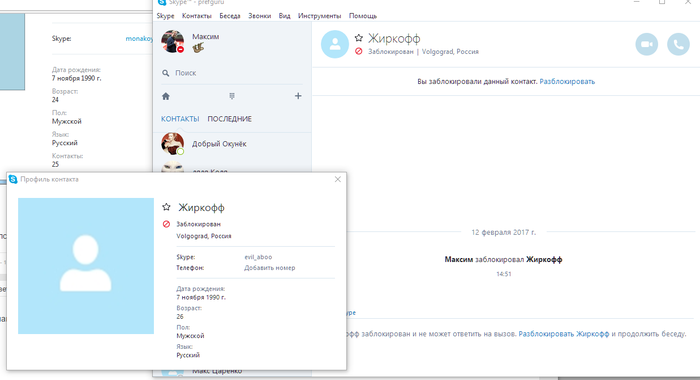This screenshot has height=380, width=700.
Task: Open the Инструменты menu
Action: click(x=319, y=16)
